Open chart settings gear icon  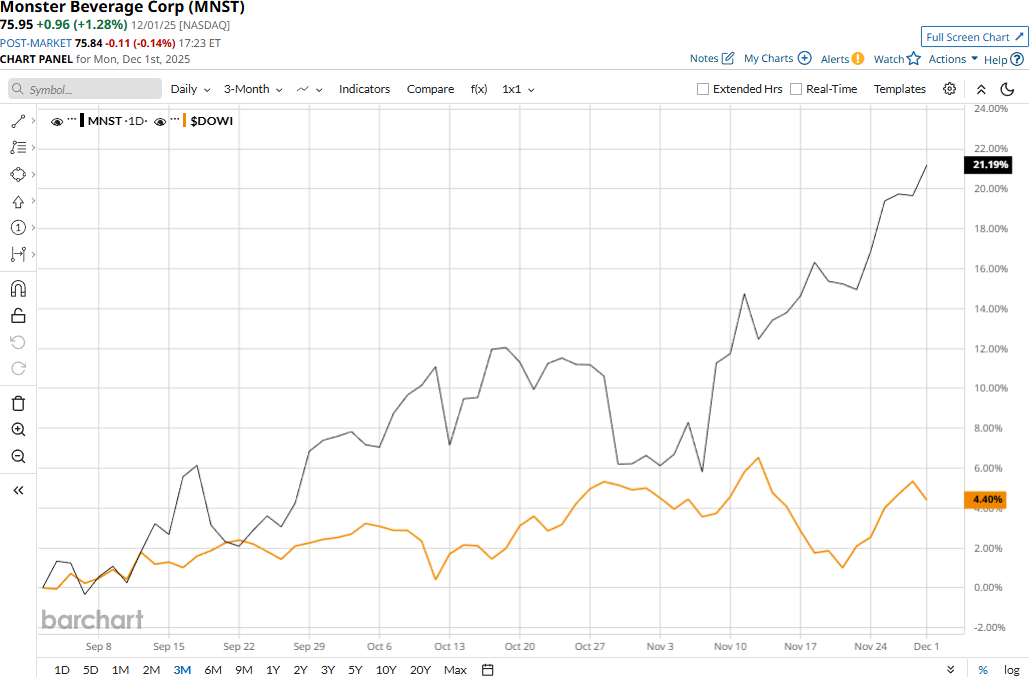949,89
